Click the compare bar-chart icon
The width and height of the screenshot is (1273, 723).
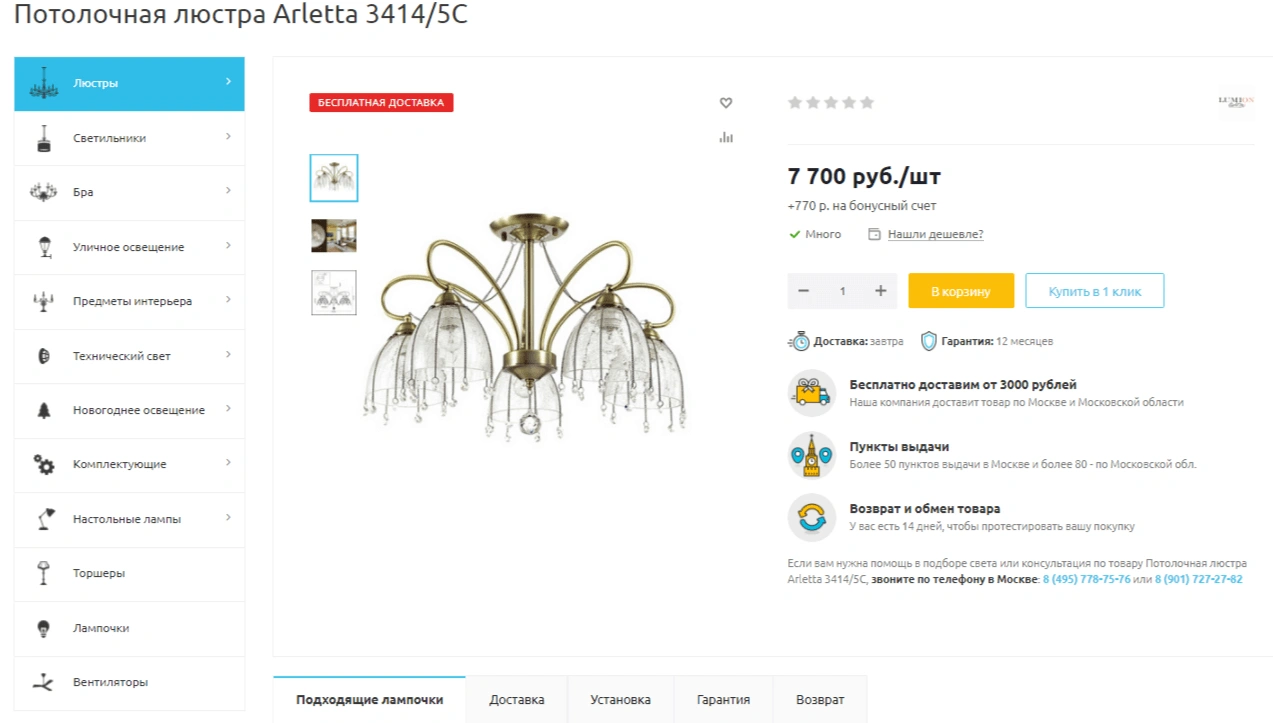click(x=726, y=137)
